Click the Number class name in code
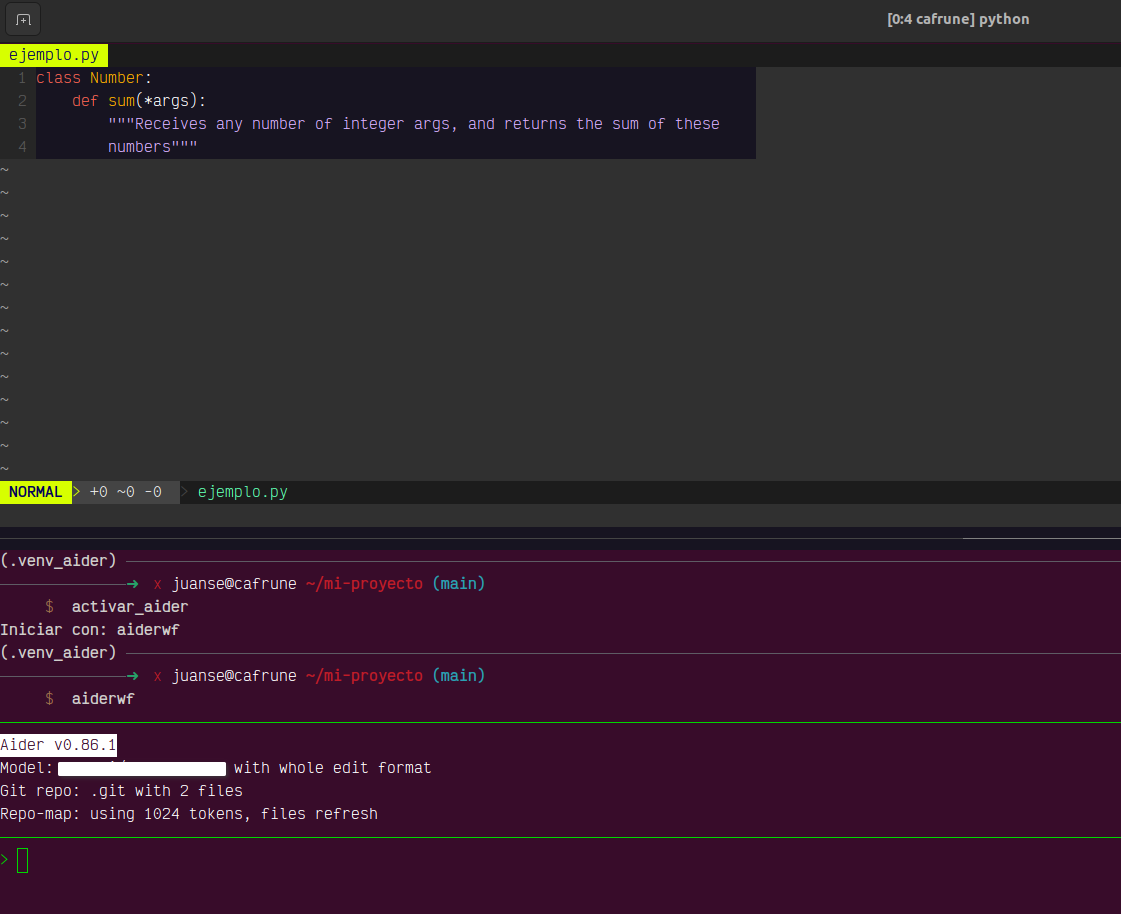 (x=117, y=78)
